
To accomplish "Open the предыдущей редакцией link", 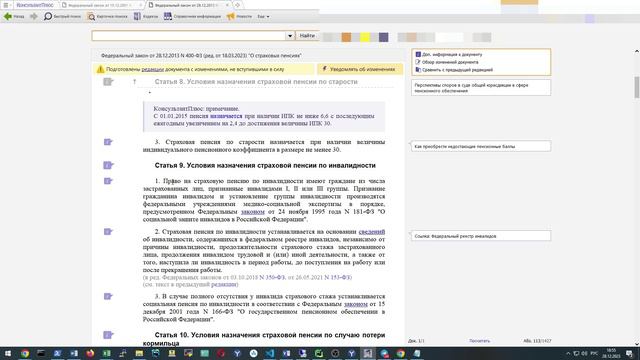I will [224, 284].
